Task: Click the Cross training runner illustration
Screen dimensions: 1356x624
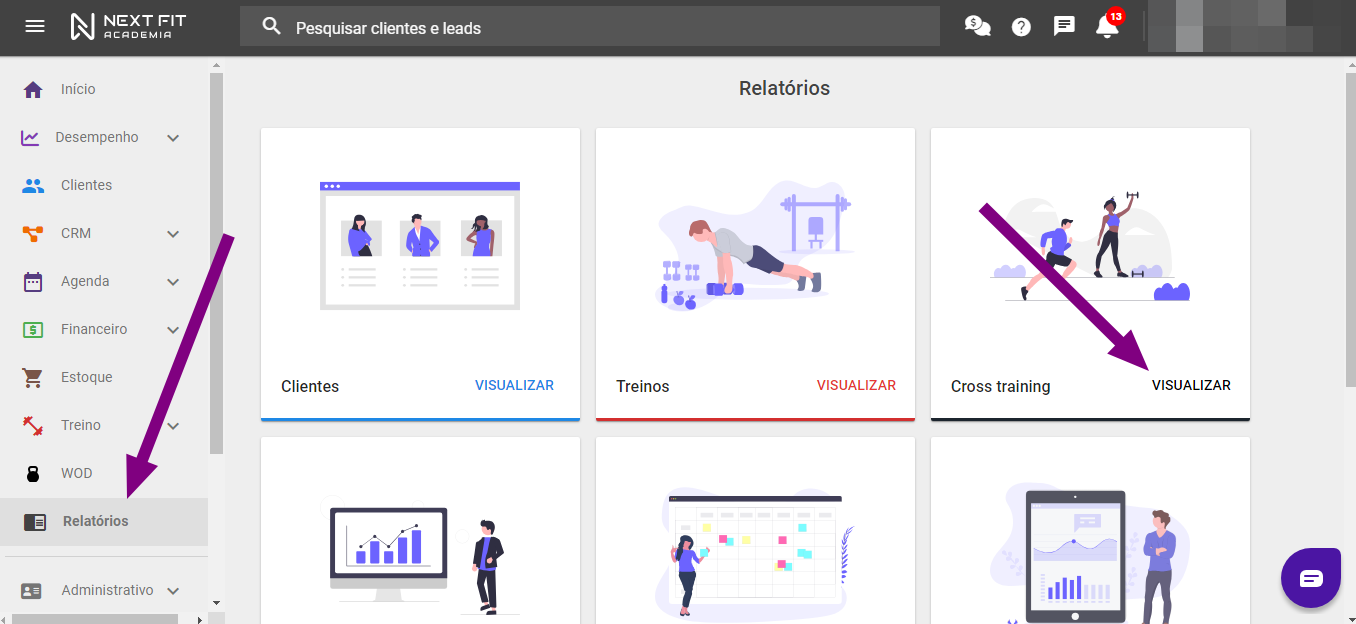Action: [x=1090, y=246]
